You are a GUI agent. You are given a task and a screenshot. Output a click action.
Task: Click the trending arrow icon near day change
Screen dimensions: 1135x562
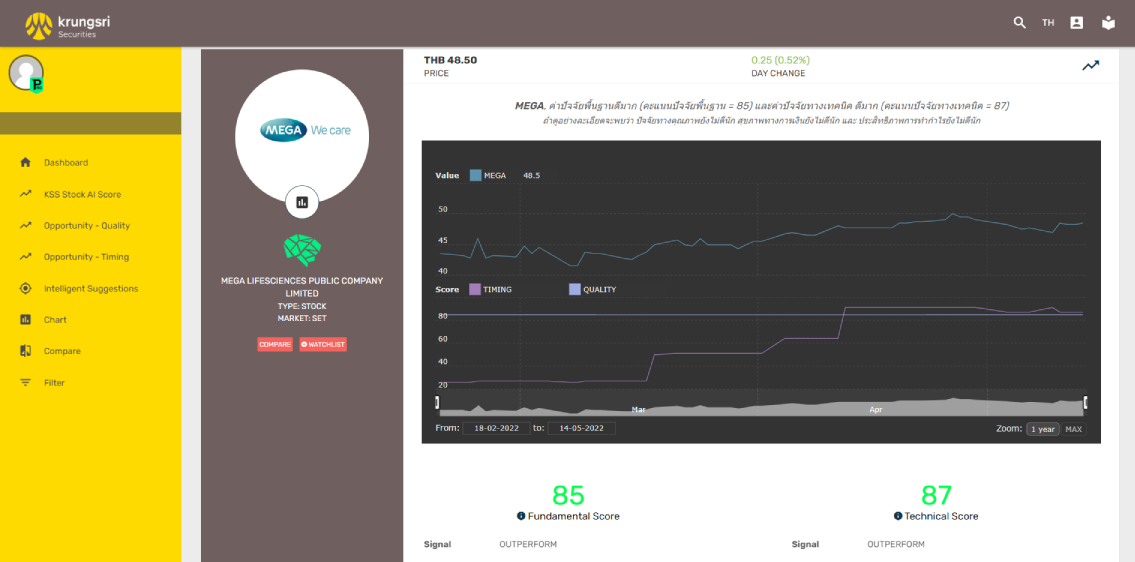coord(1091,66)
